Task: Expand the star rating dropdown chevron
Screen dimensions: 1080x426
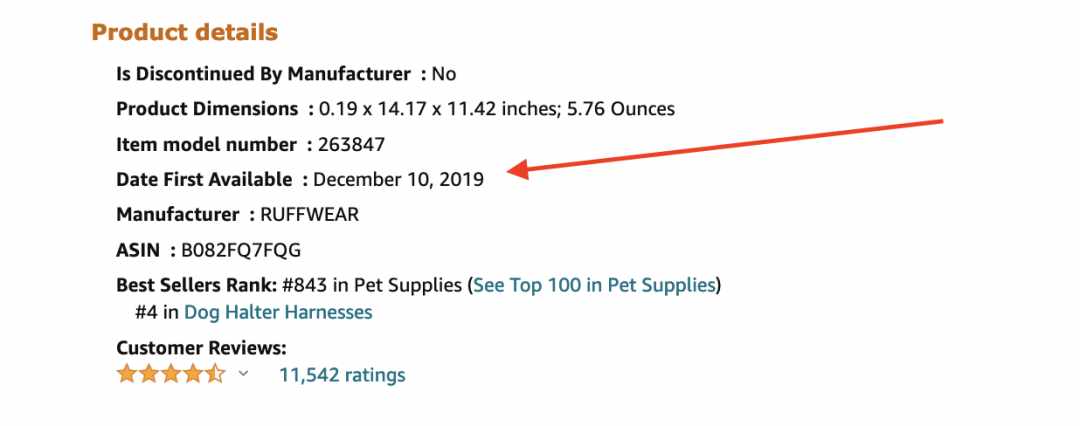Action: click(243, 374)
